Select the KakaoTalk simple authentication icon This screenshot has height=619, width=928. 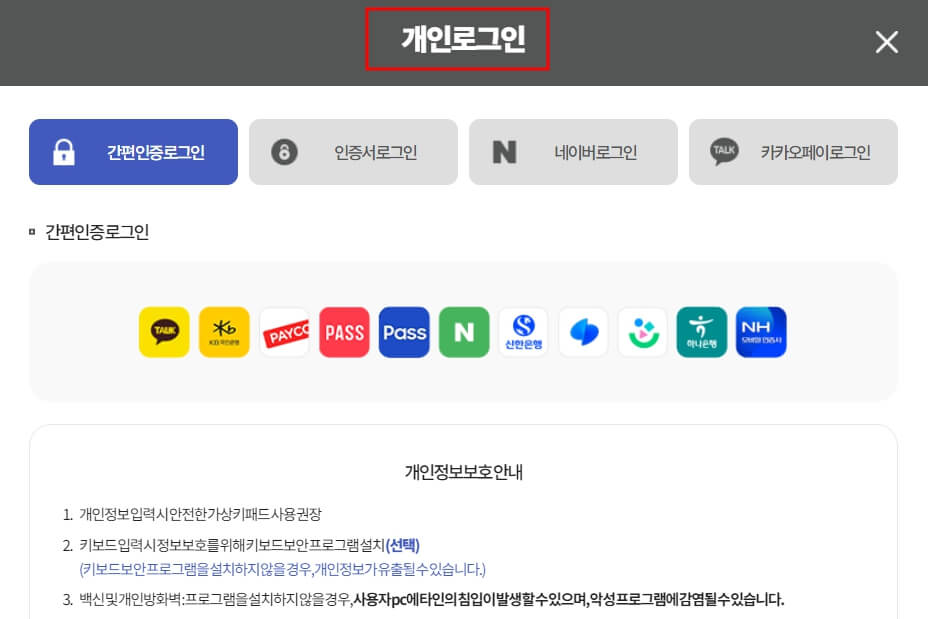click(x=164, y=331)
